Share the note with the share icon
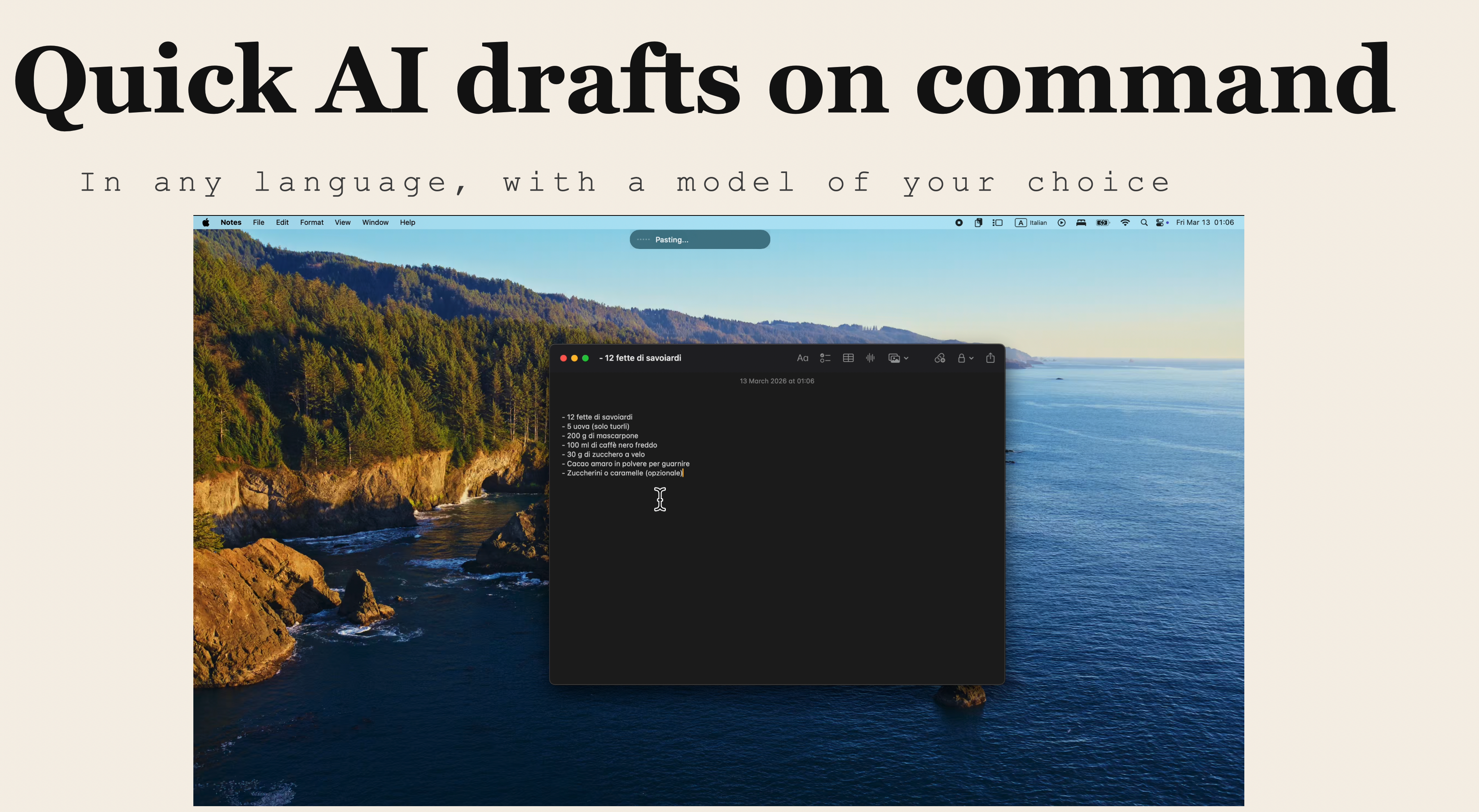Viewport: 1479px width, 812px height. tap(991, 358)
